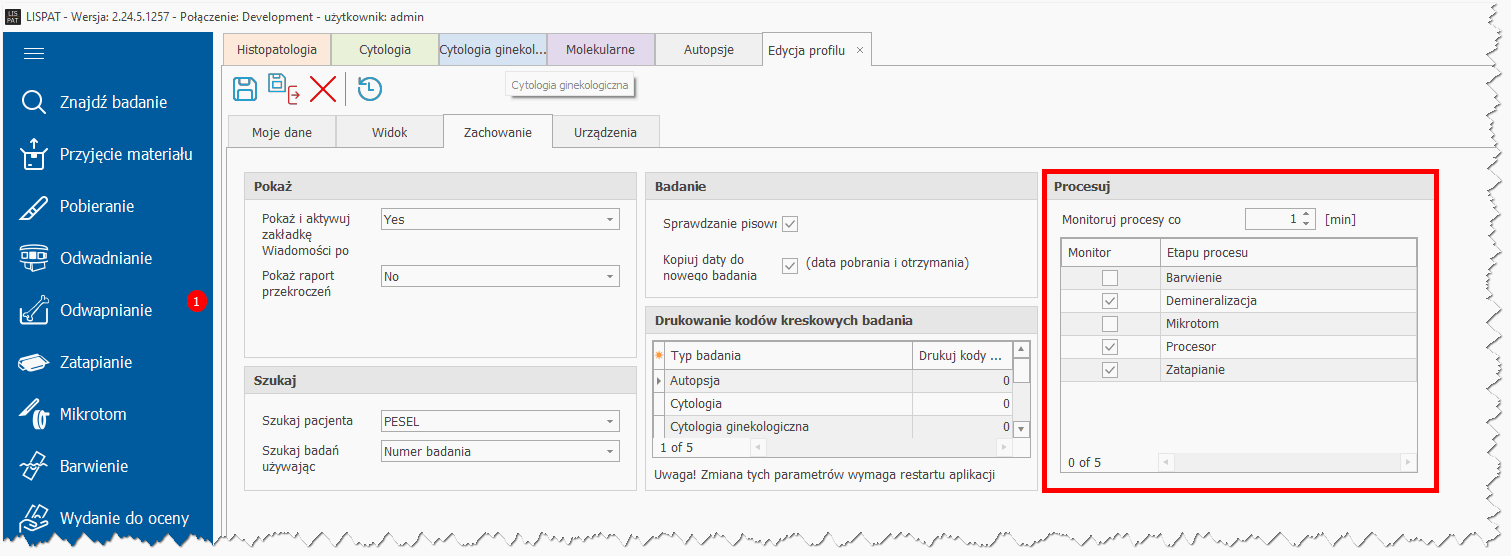Toggle the hamburger menu in the sidebar

pos(34,54)
